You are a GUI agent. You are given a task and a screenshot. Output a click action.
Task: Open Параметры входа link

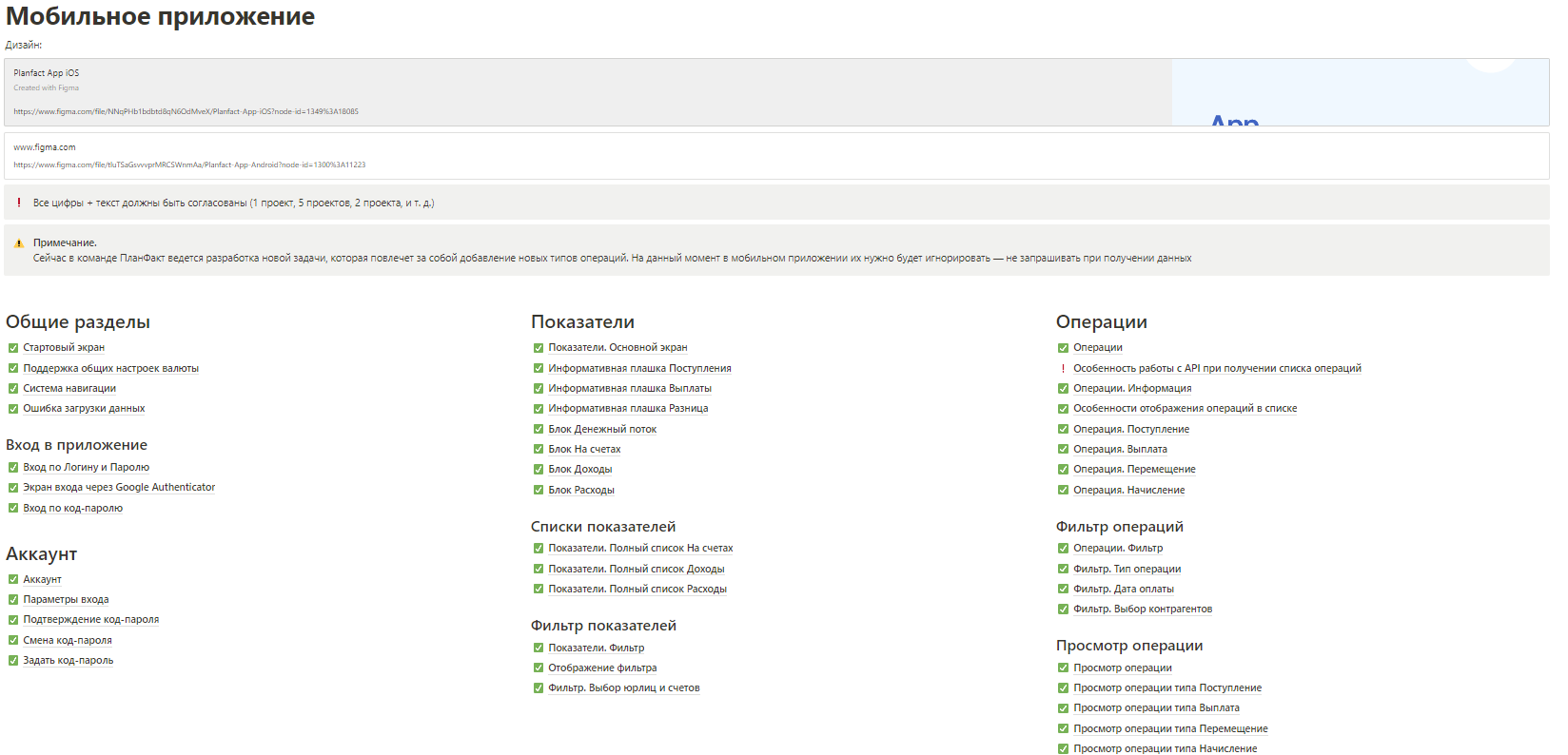click(66, 600)
